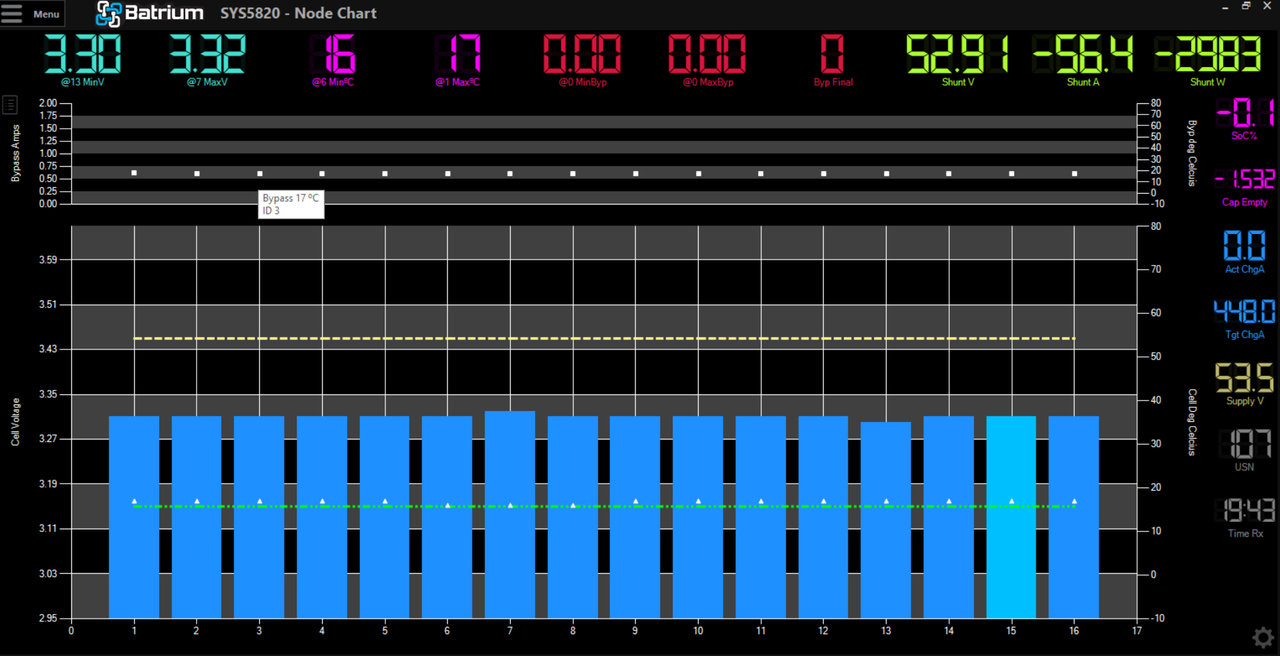The width and height of the screenshot is (1280, 656).
Task: Select cell 14 voltage bar
Action: (x=949, y=517)
